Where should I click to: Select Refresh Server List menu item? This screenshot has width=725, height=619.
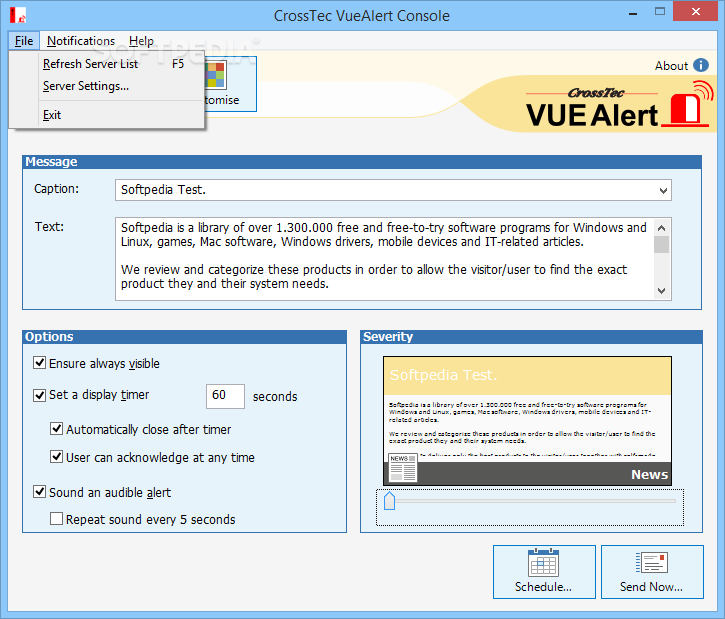pyautogui.click(x=106, y=64)
